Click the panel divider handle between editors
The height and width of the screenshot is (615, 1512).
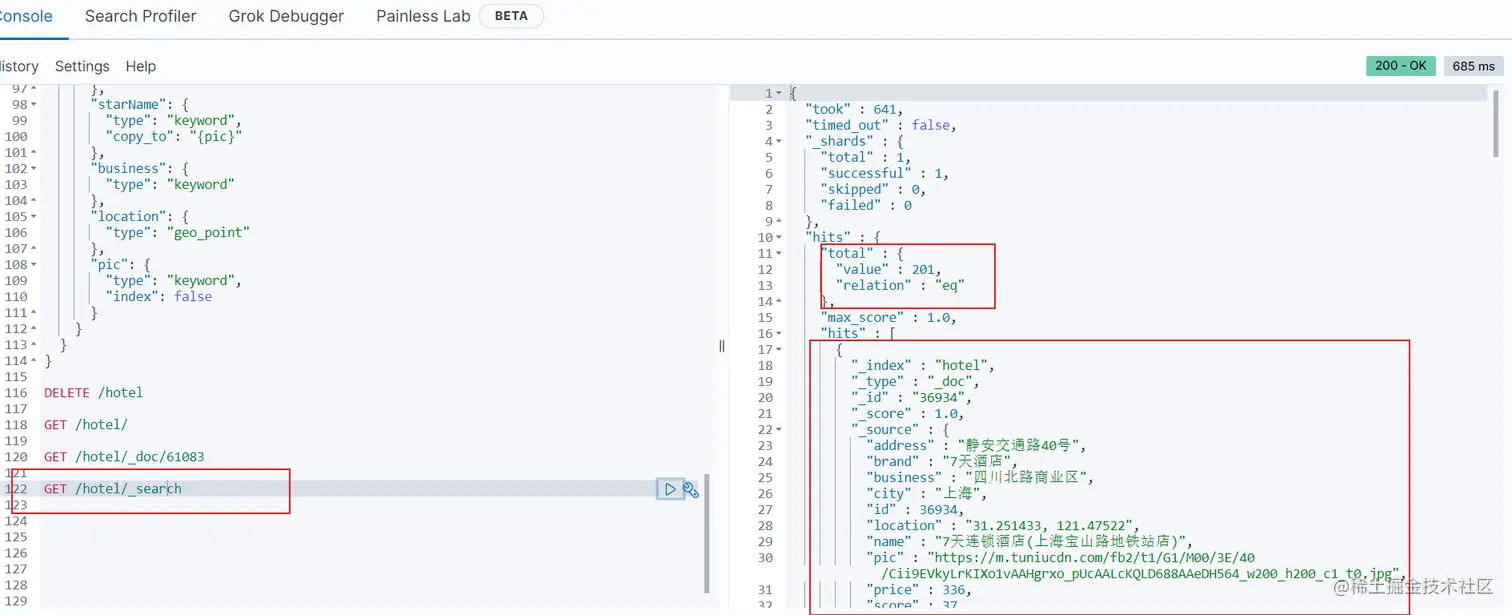click(722, 345)
